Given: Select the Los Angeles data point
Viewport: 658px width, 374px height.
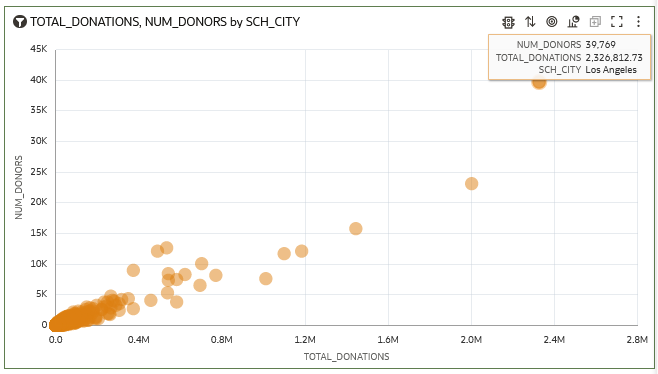Looking at the screenshot, I should [539, 82].
